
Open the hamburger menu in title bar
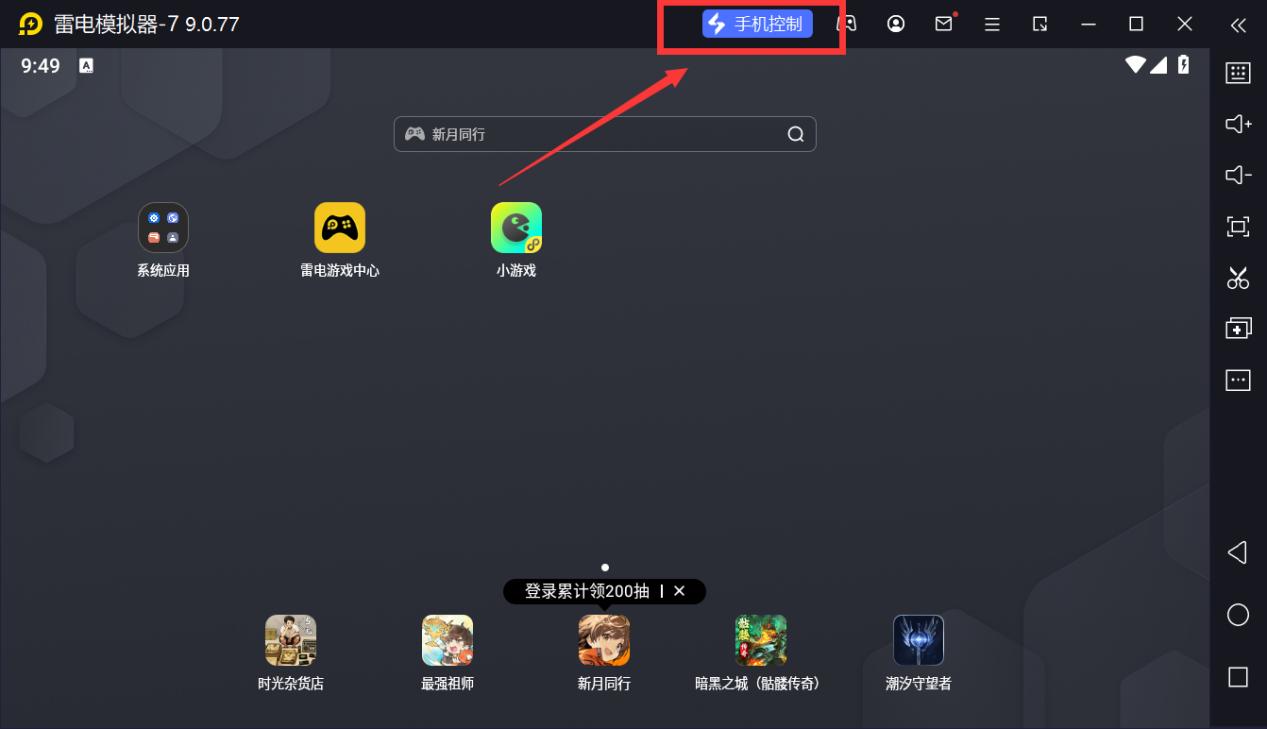992,24
